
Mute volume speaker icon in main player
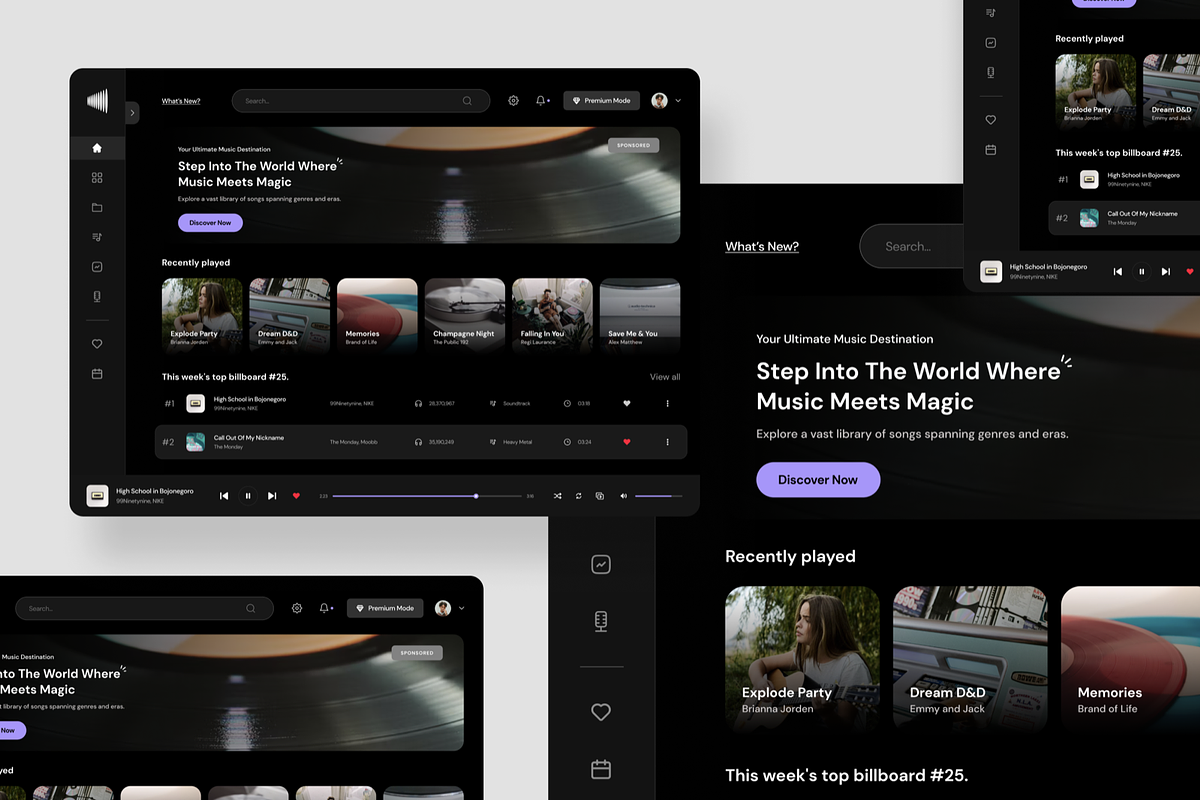click(624, 496)
